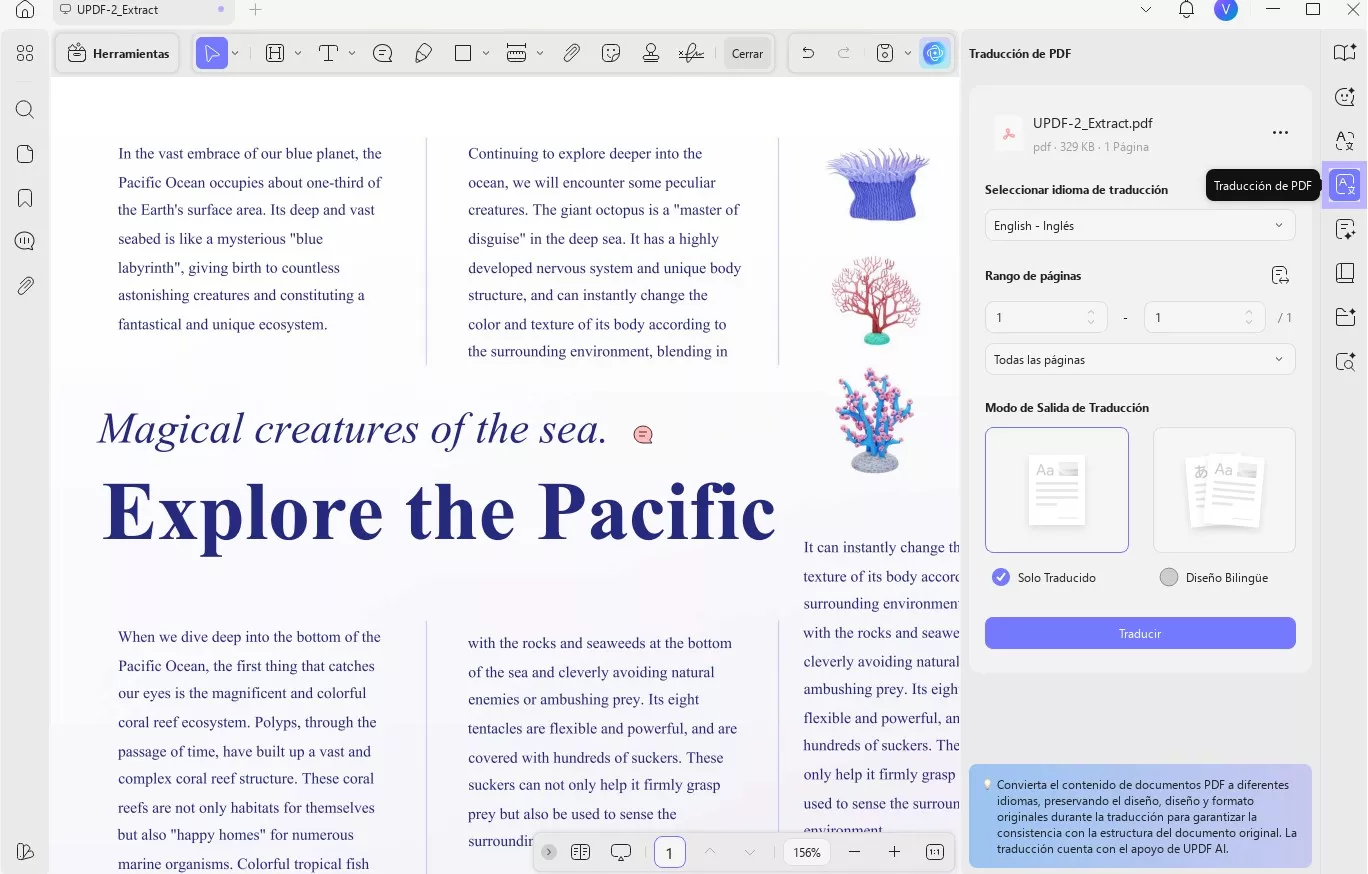Click the folder-with-sparkle icon in right sidebar
The image size is (1368, 874).
pyautogui.click(x=1345, y=317)
